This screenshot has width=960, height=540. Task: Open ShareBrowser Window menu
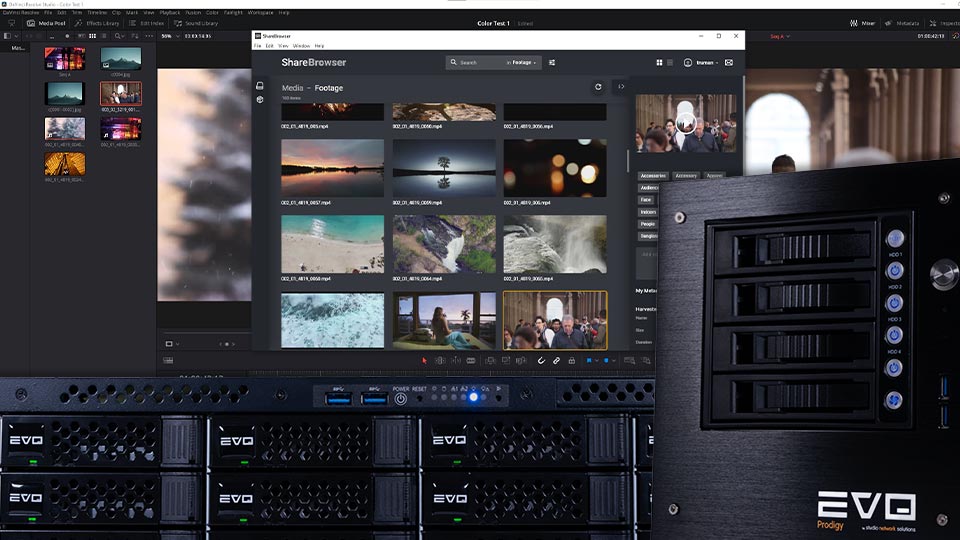pos(301,46)
